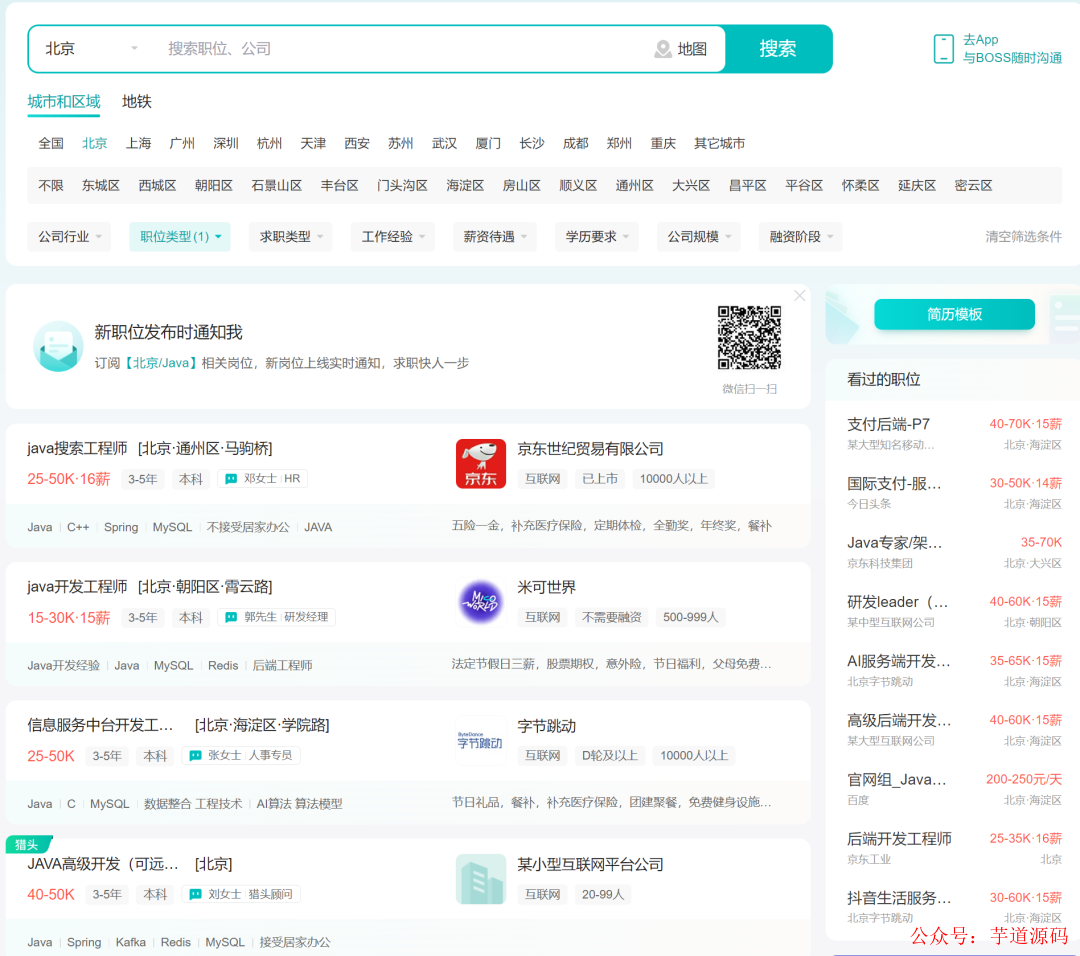The image size is (1080, 956).
Task: Click the 猎头 badge on the JAVA高级开发 job
Action: tap(28, 844)
